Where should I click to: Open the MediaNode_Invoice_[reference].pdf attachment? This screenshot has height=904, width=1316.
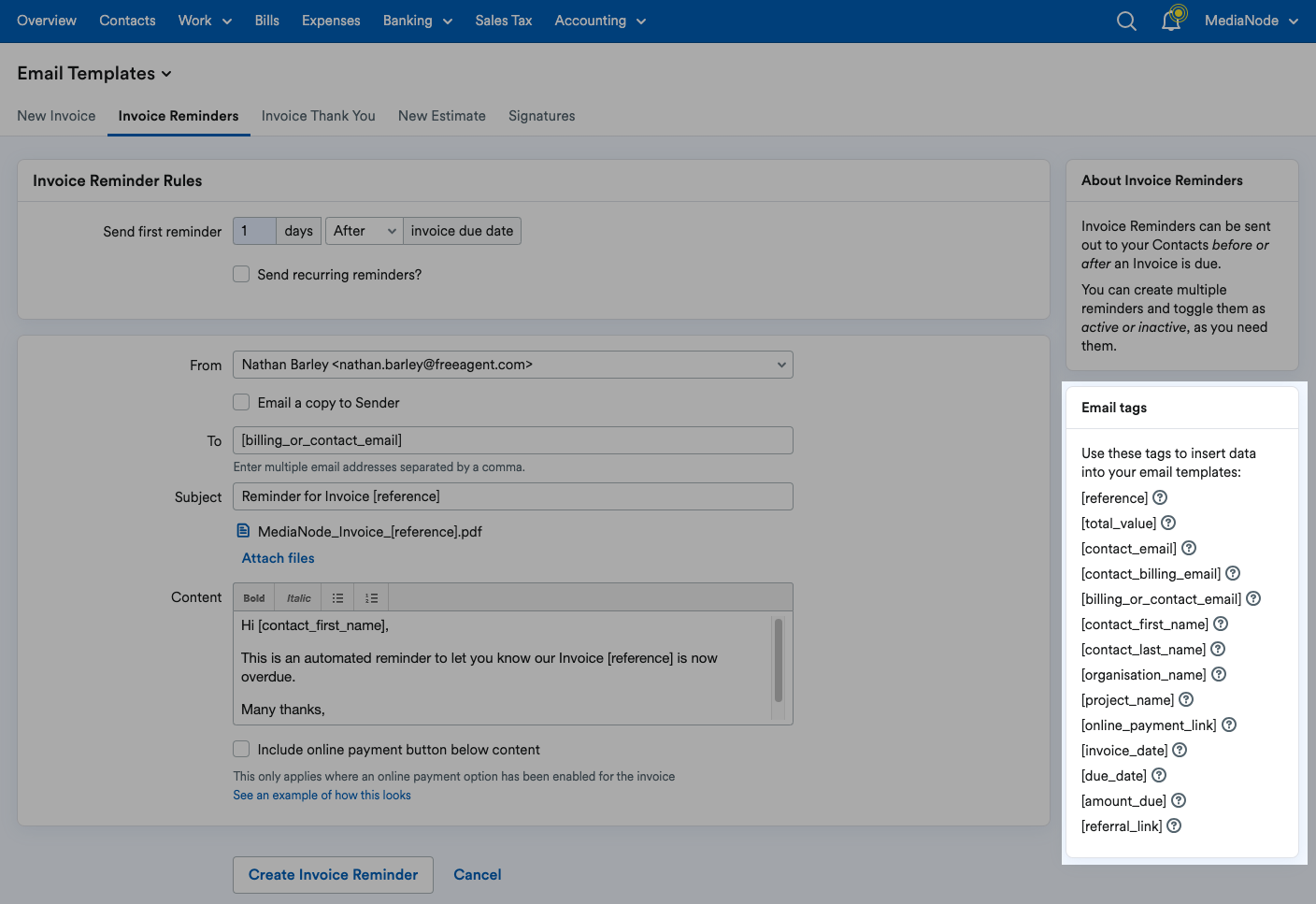click(x=370, y=531)
